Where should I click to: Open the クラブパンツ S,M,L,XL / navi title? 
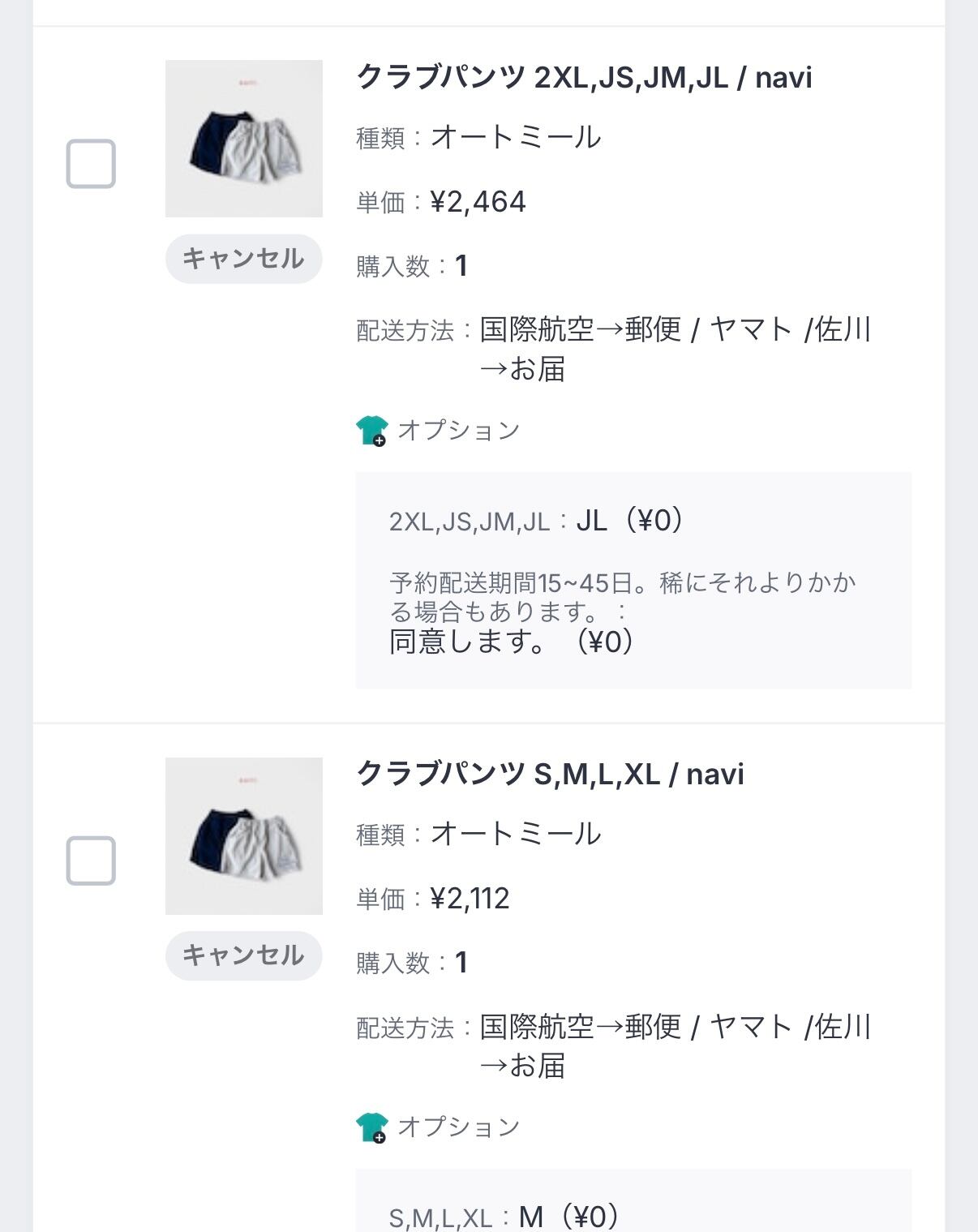click(x=550, y=775)
